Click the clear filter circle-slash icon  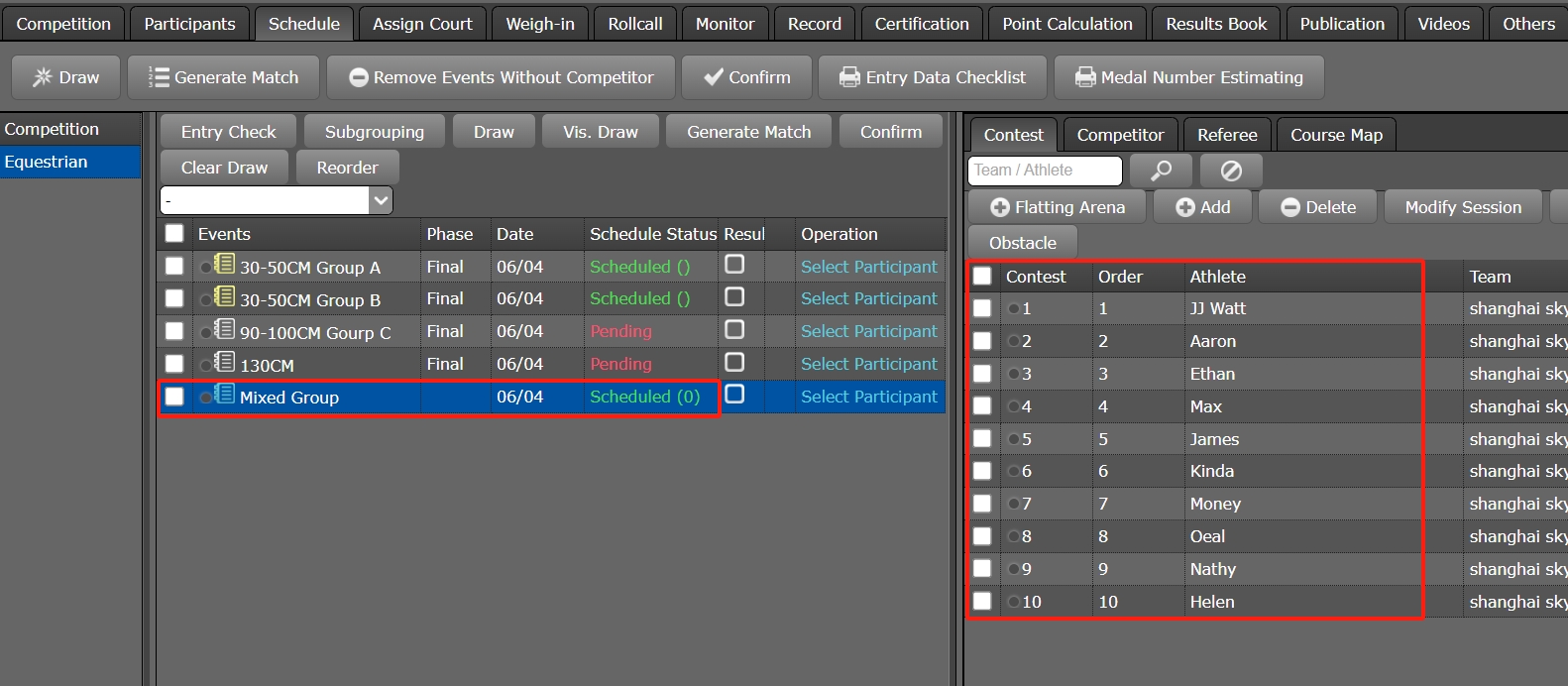point(1231,171)
